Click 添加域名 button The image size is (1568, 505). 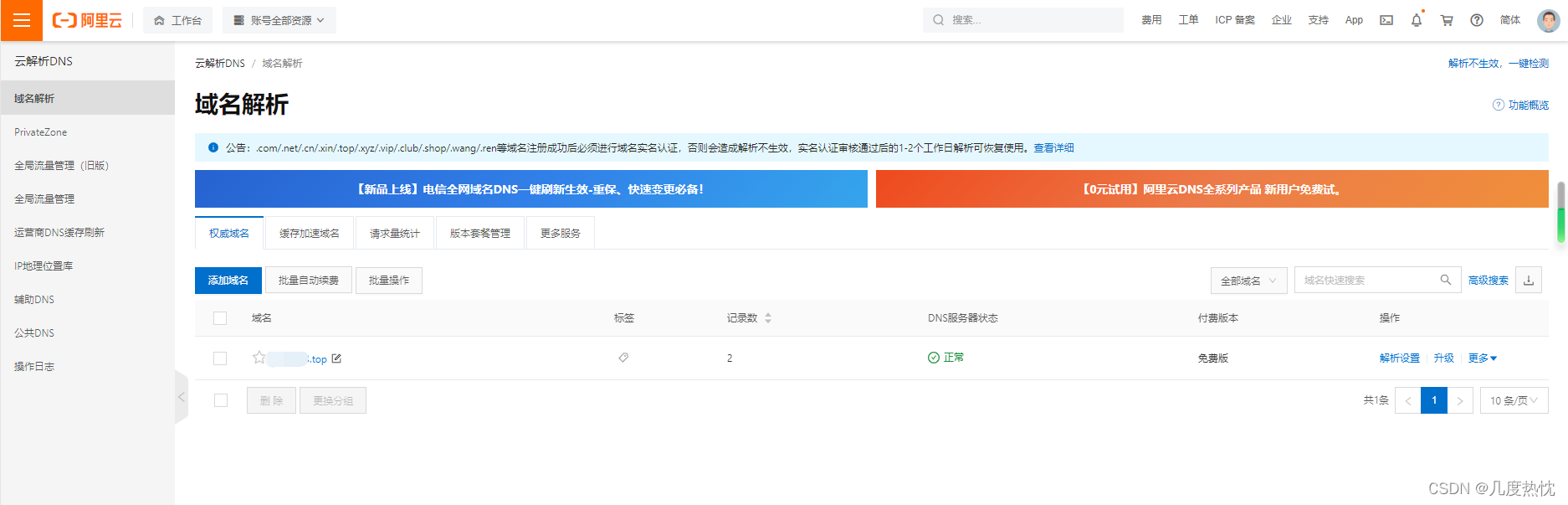228,281
